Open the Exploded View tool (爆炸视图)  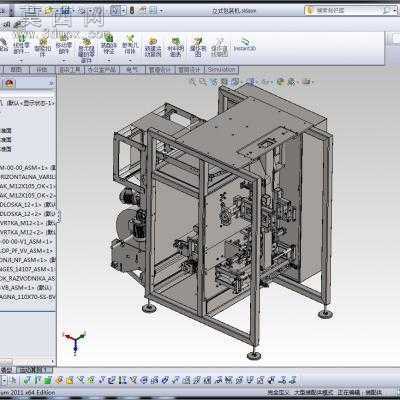[x=198, y=47]
